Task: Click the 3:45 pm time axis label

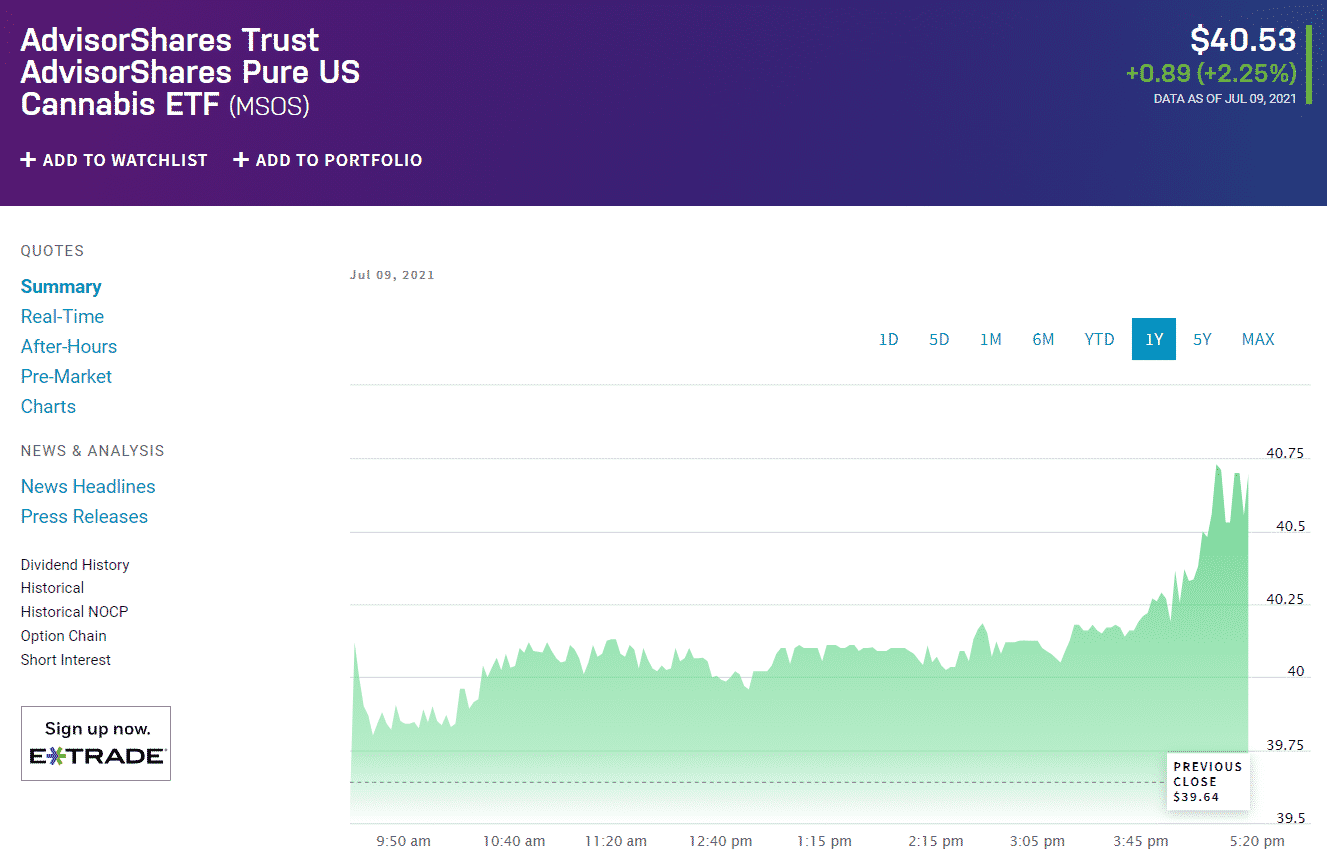Action: coord(1140,841)
